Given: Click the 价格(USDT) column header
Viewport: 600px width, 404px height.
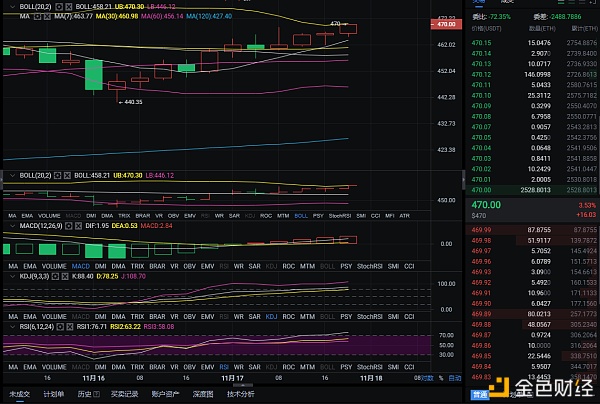Looking at the screenshot, I should point(486,29).
